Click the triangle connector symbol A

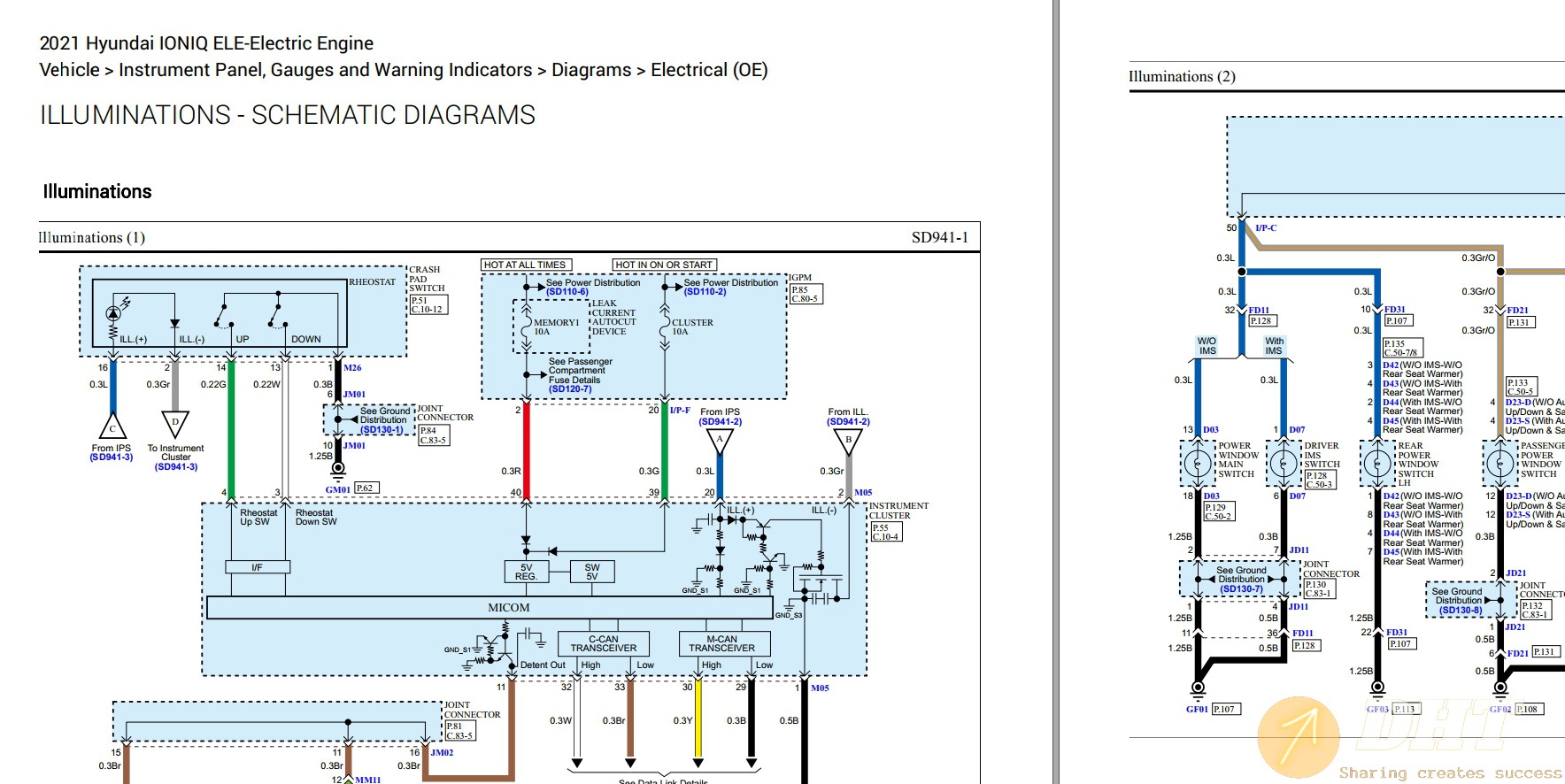pos(720,441)
